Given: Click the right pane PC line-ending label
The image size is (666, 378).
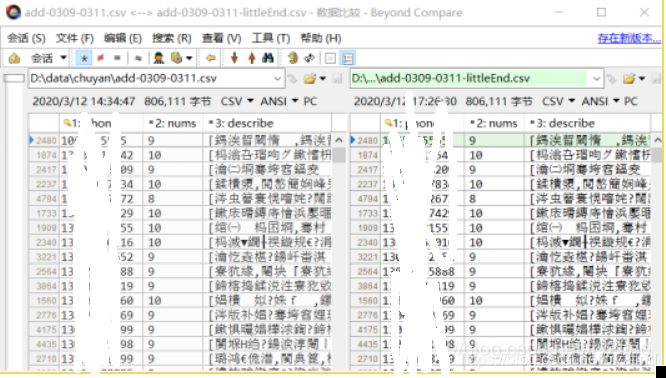Looking at the screenshot, I should coord(631,102).
